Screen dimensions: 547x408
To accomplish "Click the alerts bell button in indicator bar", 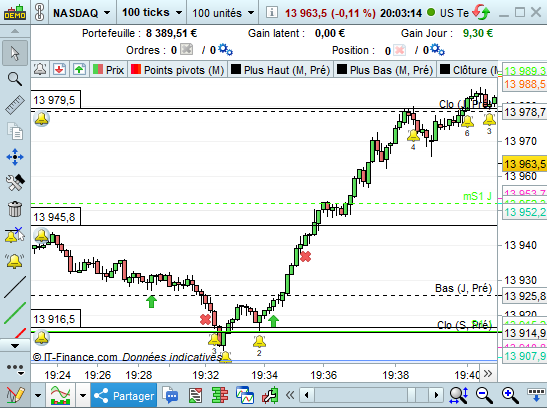I will [40, 69].
